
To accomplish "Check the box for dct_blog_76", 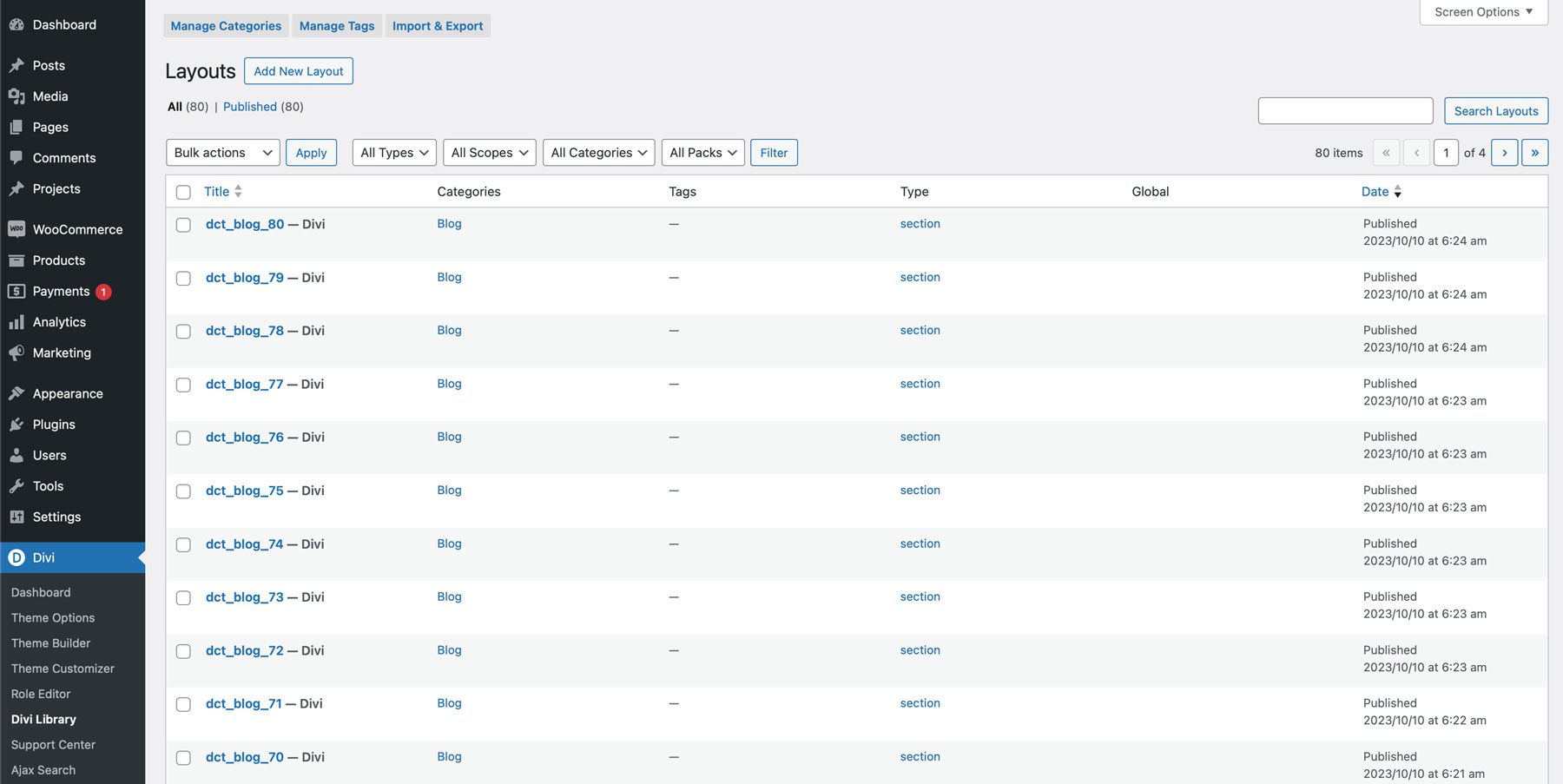I will click(x=183, y=438).
